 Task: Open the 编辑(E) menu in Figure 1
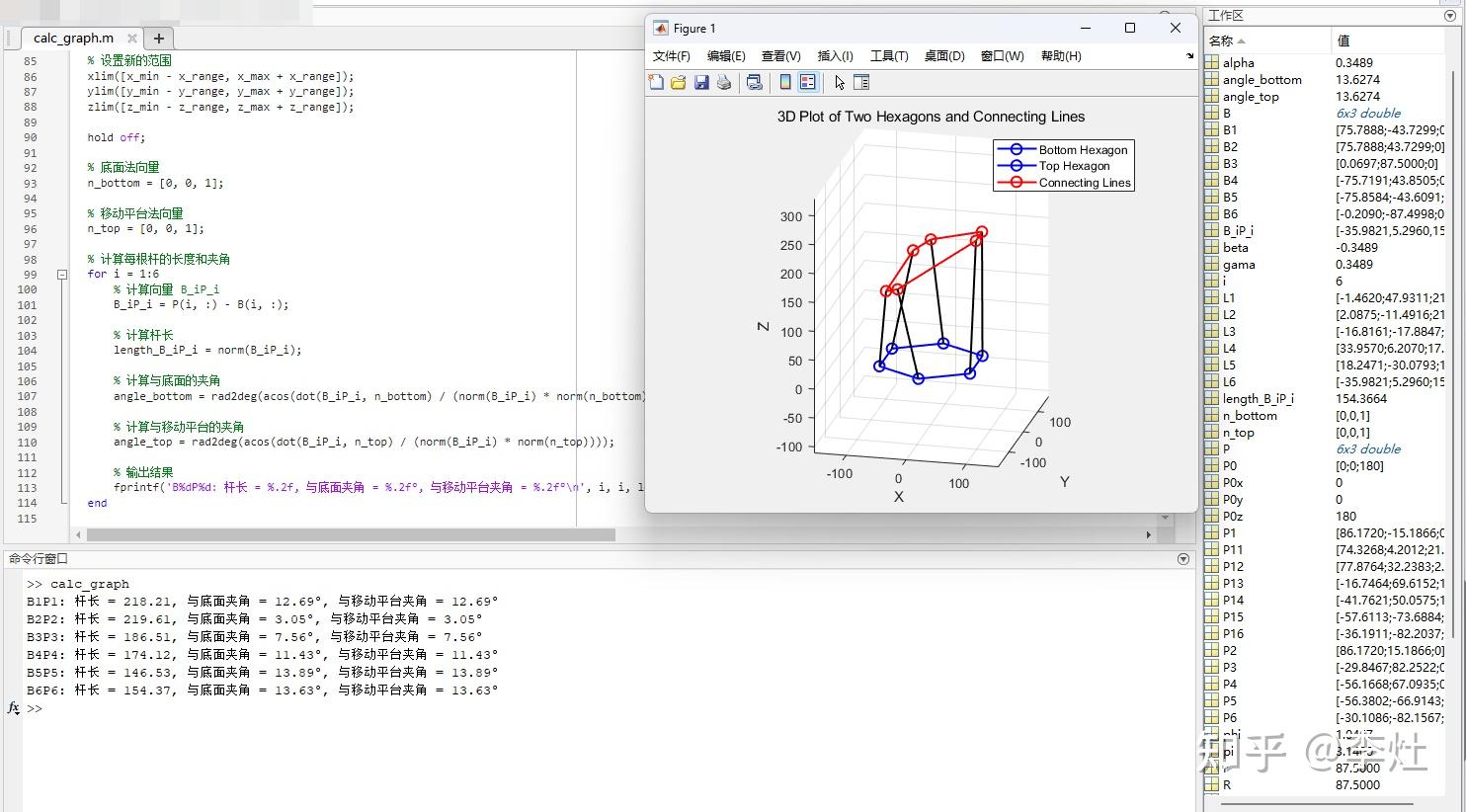(x=726, y=56)
